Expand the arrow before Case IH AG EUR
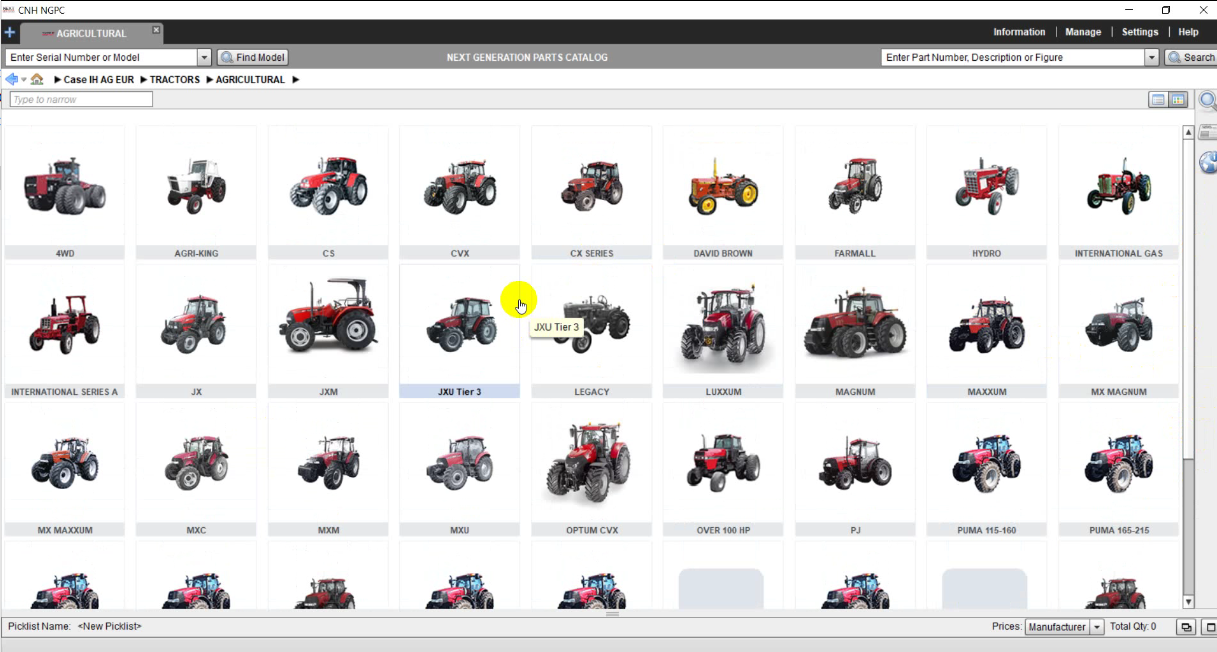Screen dimensions: 1217x652 [x=58, y=80]
